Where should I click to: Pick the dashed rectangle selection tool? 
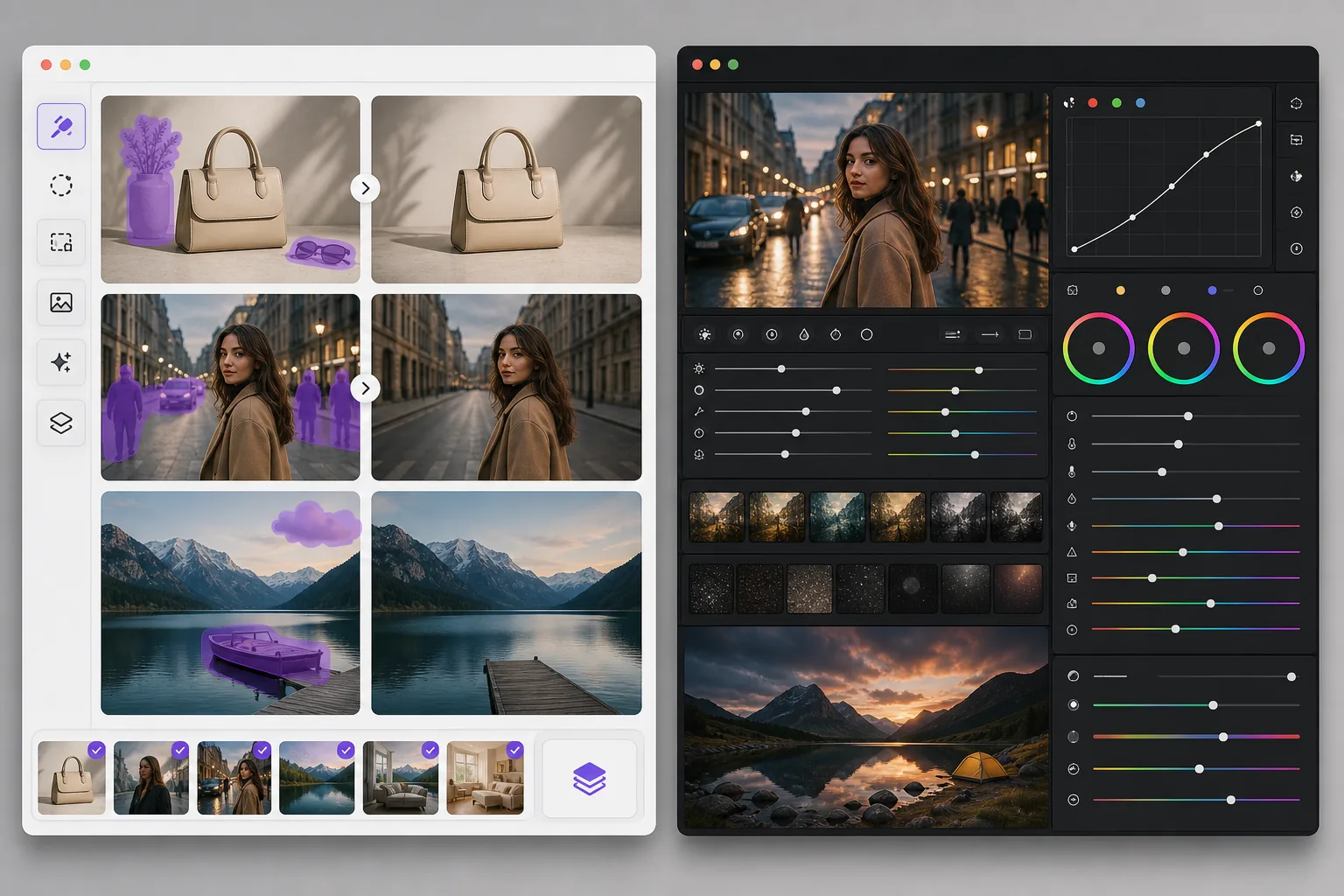tap(61, 242)
